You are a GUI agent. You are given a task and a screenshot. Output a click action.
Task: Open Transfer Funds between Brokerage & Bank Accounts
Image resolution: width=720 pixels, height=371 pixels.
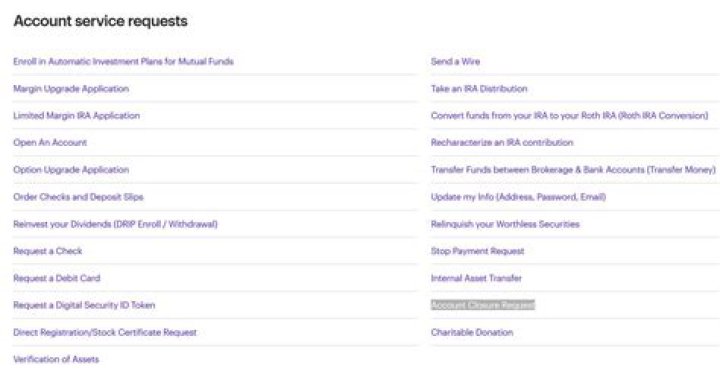click(573, 170)
